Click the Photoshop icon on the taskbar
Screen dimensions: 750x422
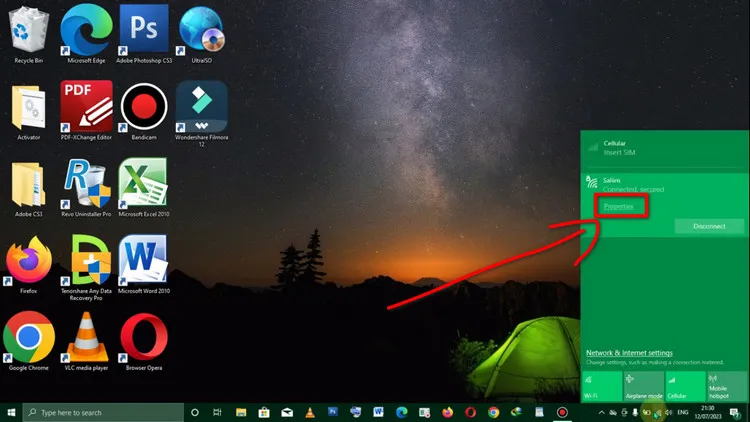(333, 412)
